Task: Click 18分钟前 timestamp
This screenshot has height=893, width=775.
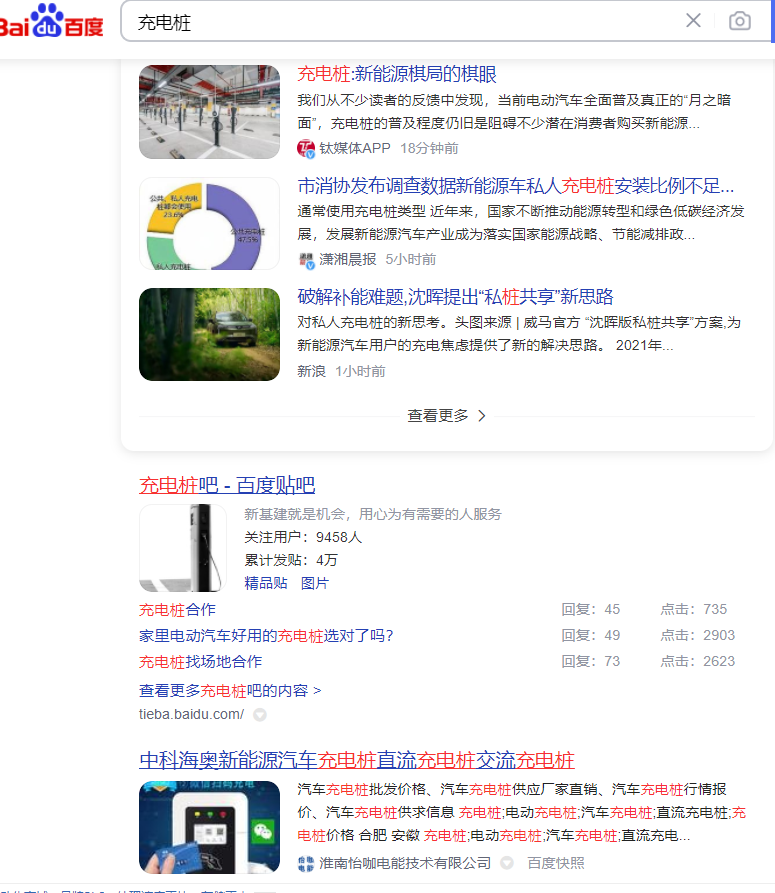Action: coord(429,149)
